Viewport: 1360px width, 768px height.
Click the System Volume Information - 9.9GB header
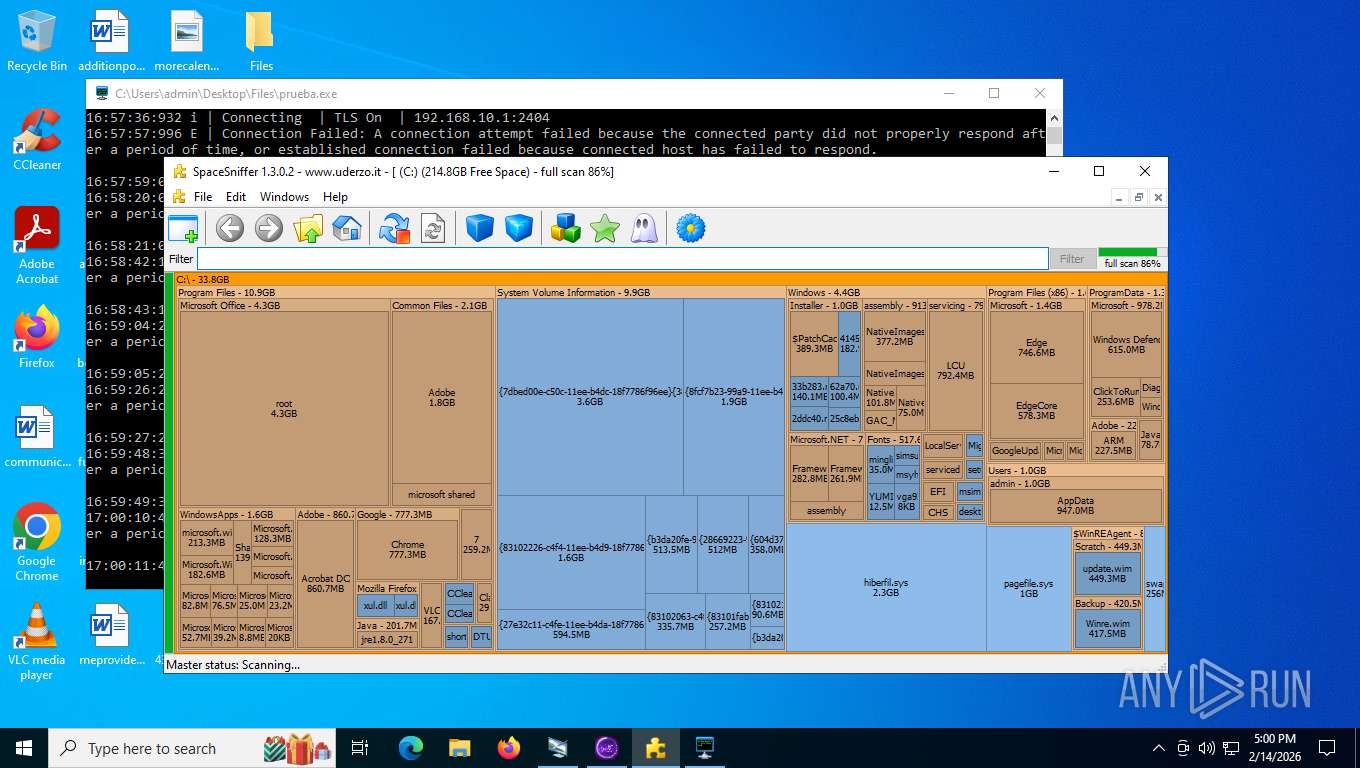640,293
